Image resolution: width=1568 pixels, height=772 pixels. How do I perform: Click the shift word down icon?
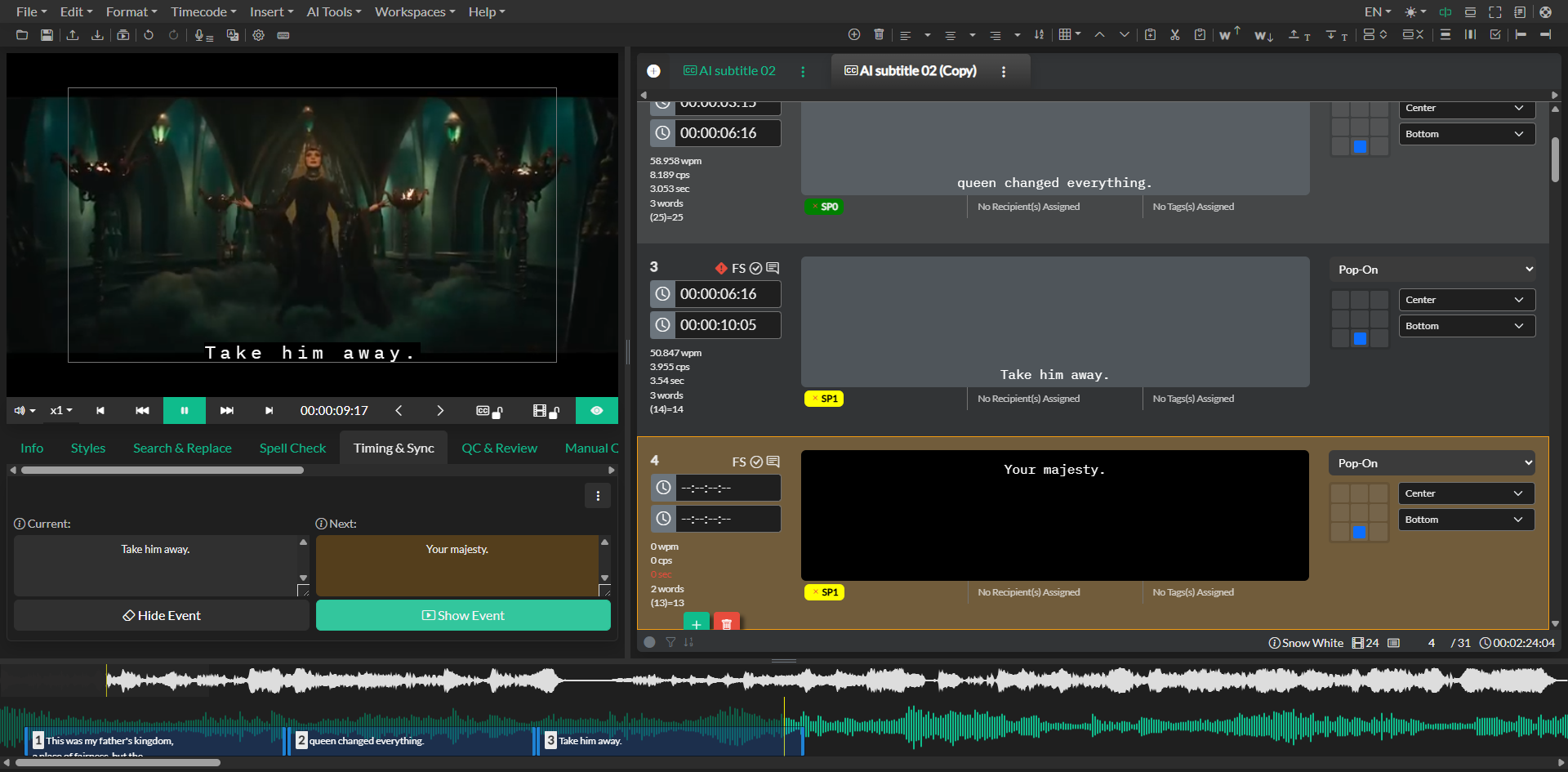(x=1263, y=35)
